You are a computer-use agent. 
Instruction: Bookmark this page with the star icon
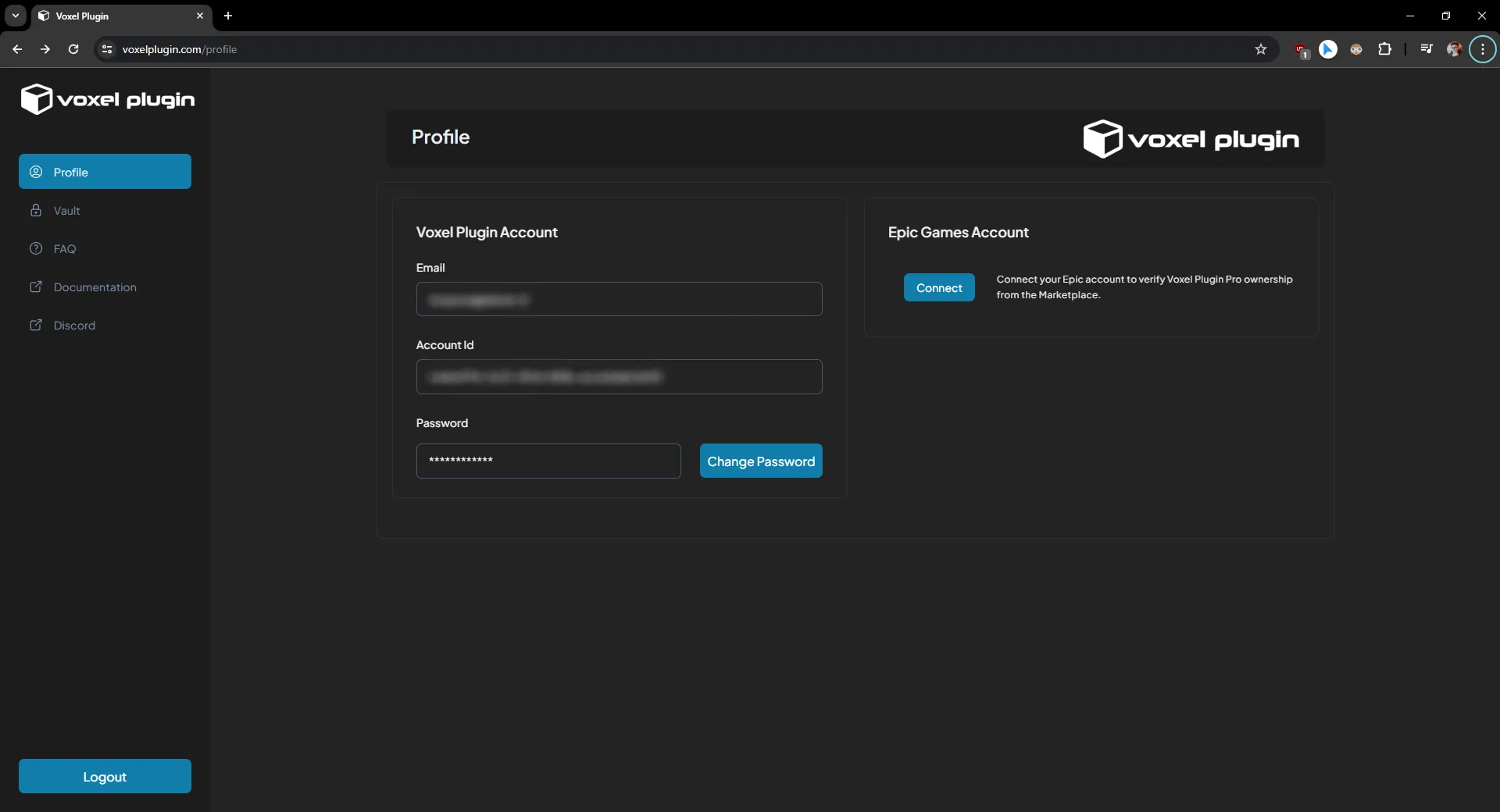(1260, 49)
